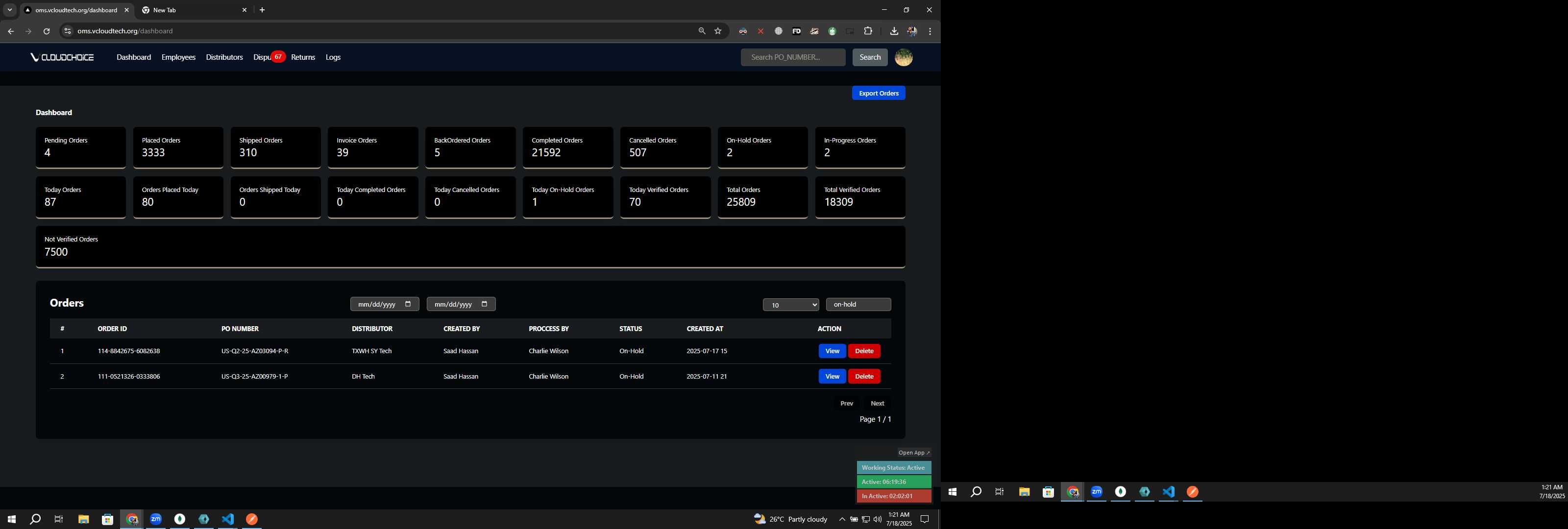The width and height of the screenshot is (1568, 529).
Task: Delete order 114-8842675-6082638
Action: pyautogui.click(x=864, y=351)
